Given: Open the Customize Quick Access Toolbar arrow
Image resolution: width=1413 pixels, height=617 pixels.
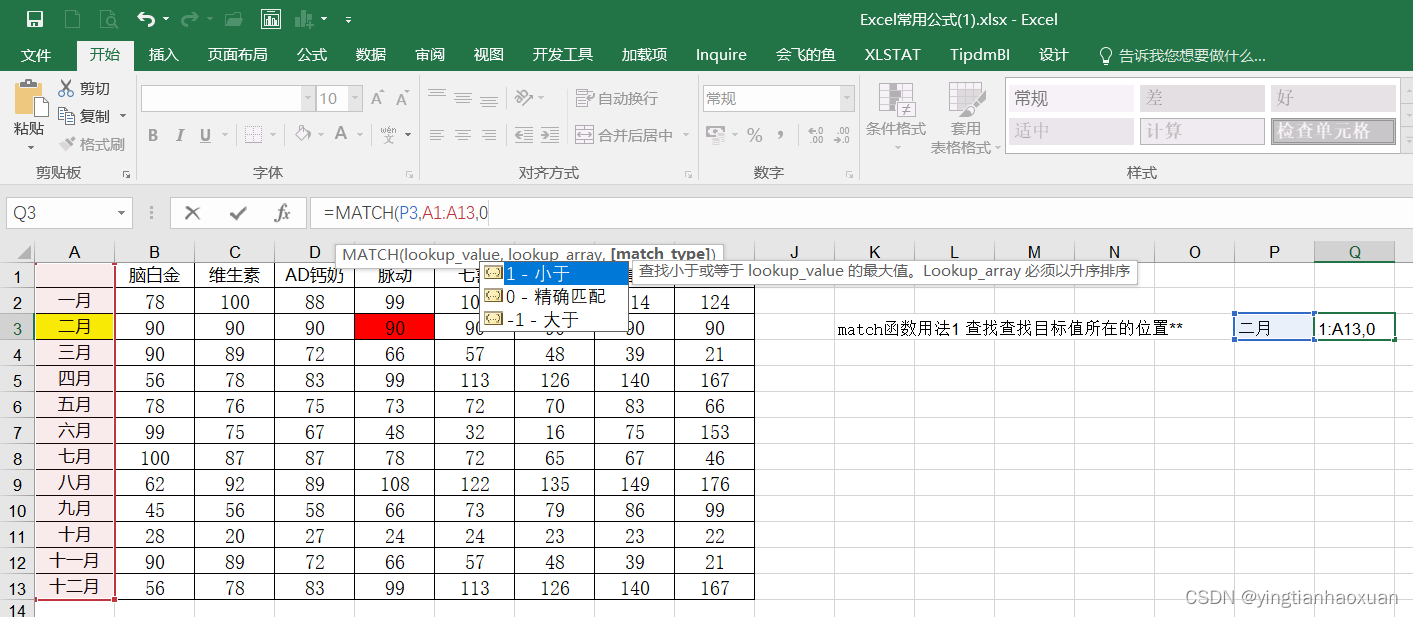Looking at the screenshot, I should tap(348, 19).
